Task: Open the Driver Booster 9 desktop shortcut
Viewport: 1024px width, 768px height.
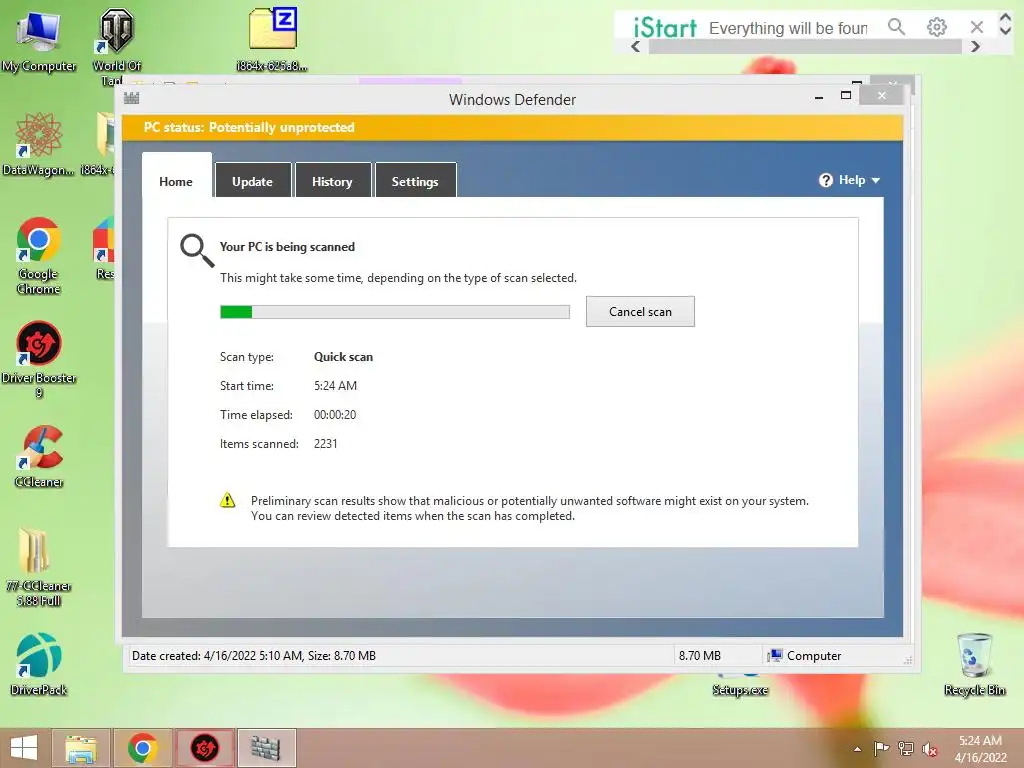Action: 39,359
